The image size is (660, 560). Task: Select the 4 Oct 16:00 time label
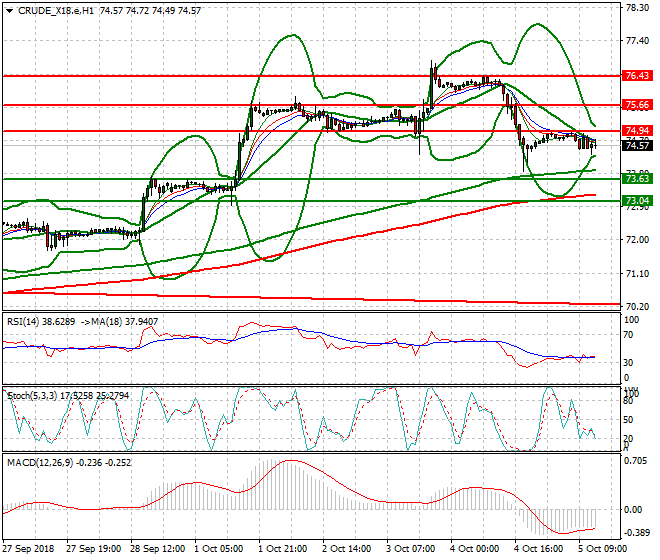pyautogui.click(x=538, y=549)
